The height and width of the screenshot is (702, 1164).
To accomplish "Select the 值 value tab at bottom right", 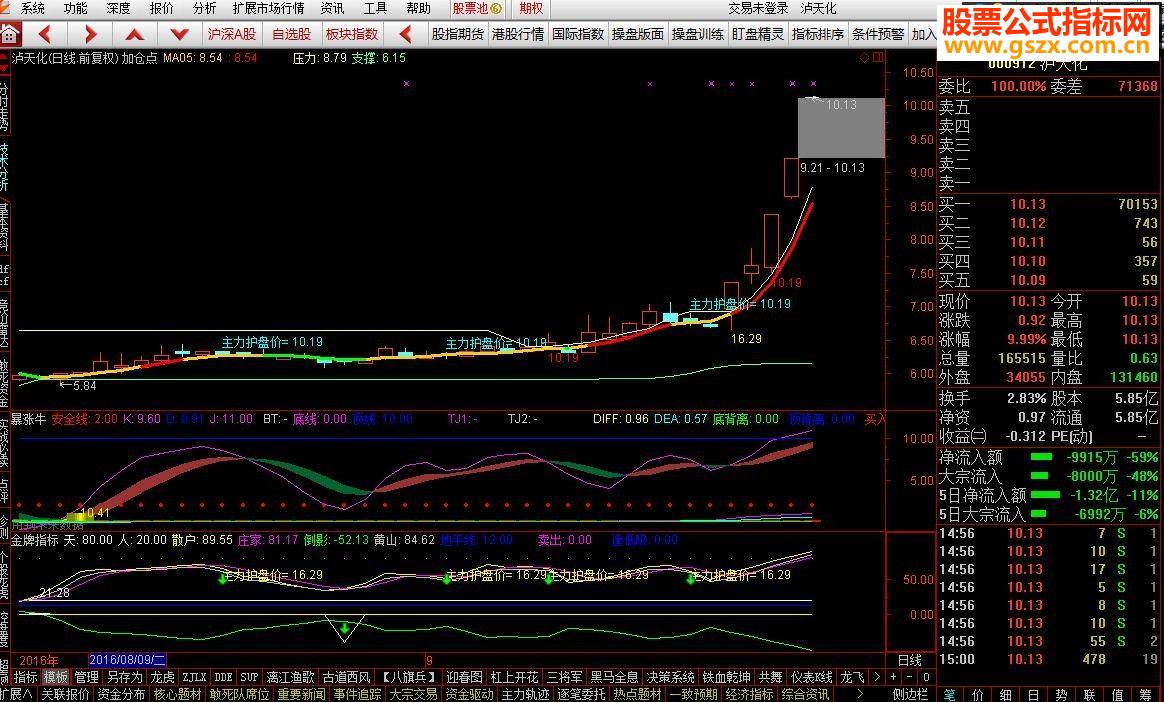I will pyautogui.click(x=1118, y=695).
